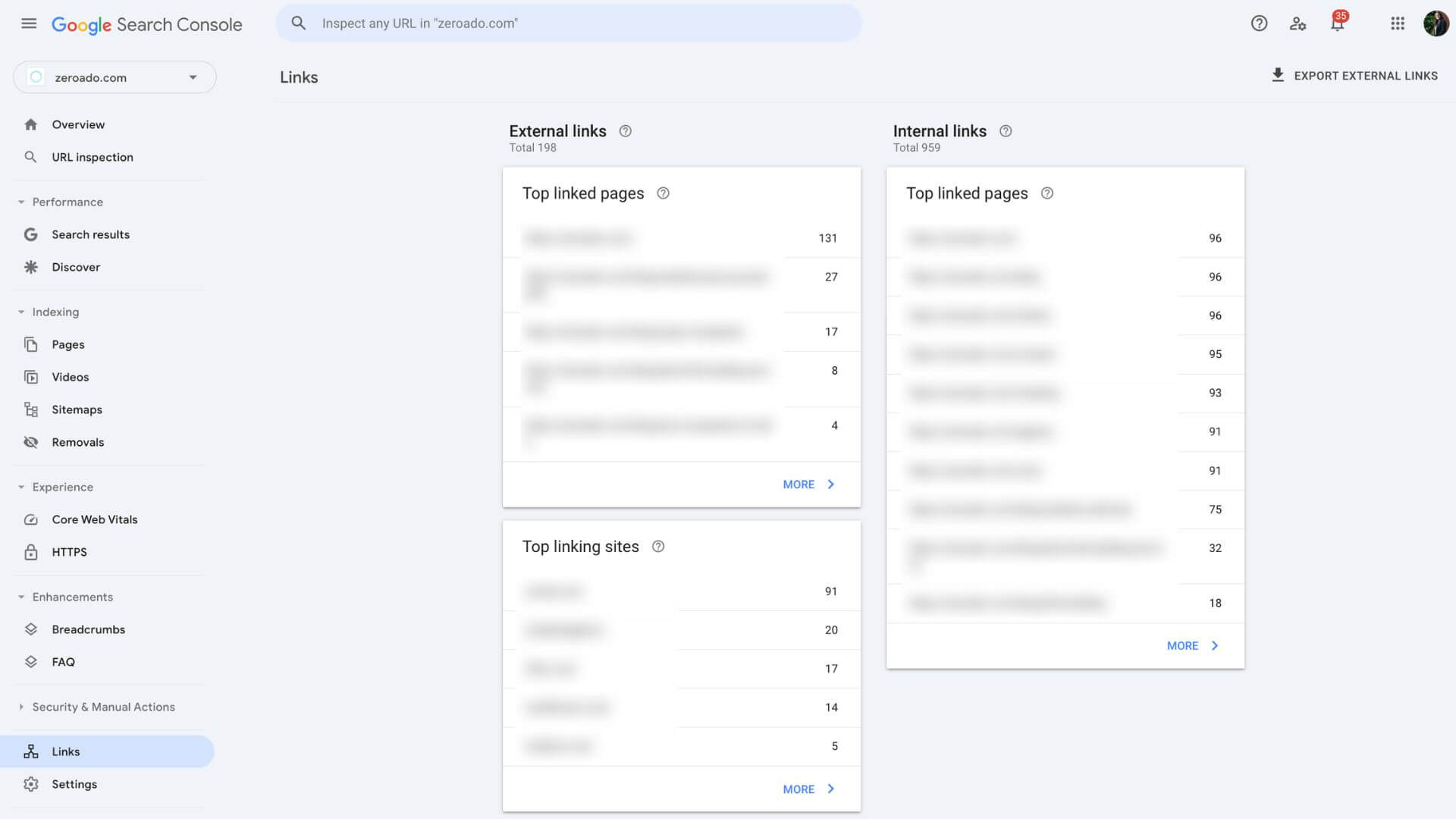Image resolution: width=1456 pixels, height=819 pixels.
Task: Click the URL inspection search field
Action: click(569, 23)
